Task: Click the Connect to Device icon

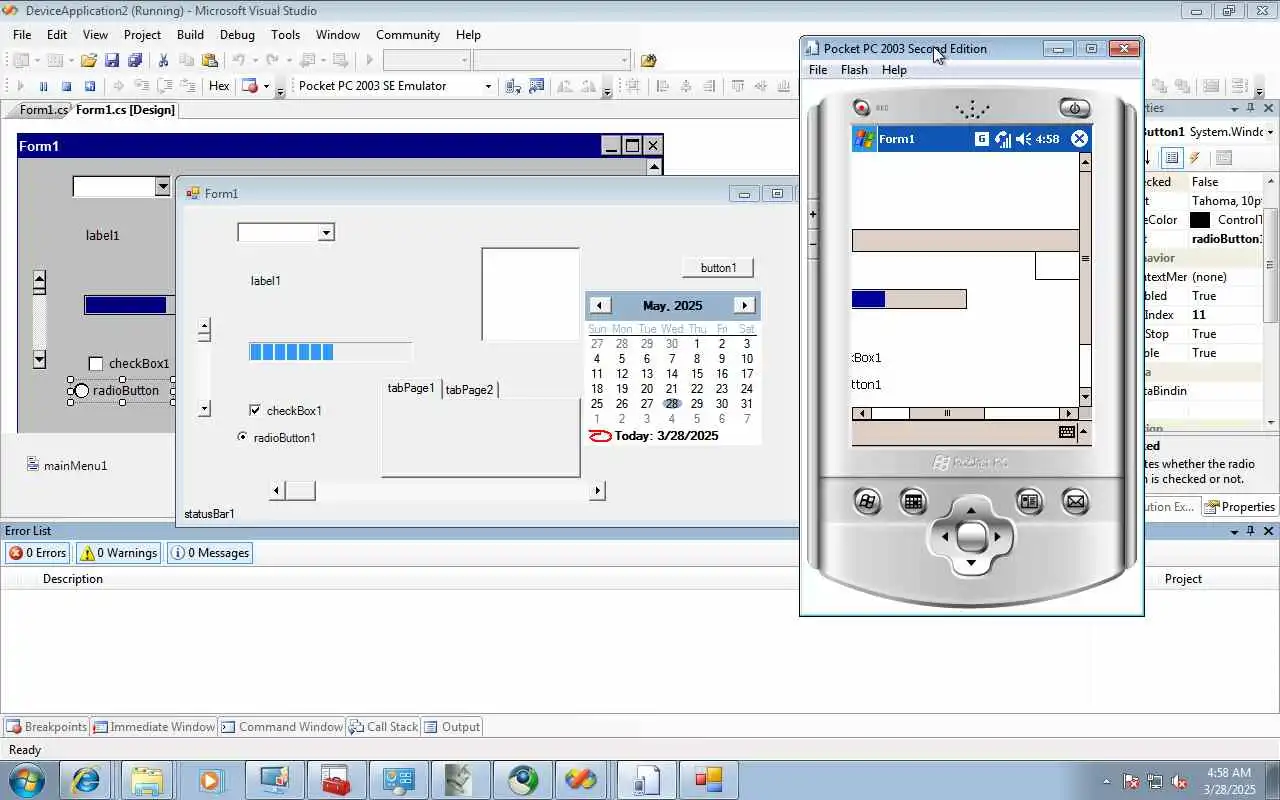Action: click(x=513, y=86)
